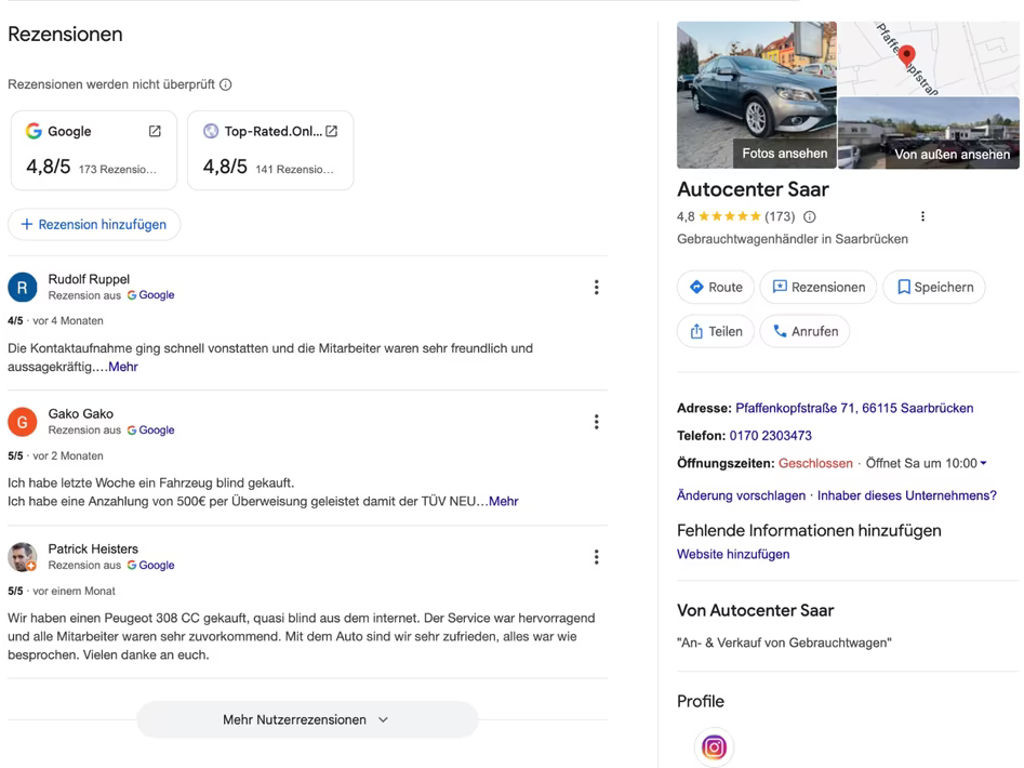This screenshot has height=768, width=1024.
Task: Click the 'Autocenter Saar' business title
Action: click(753, 189)
